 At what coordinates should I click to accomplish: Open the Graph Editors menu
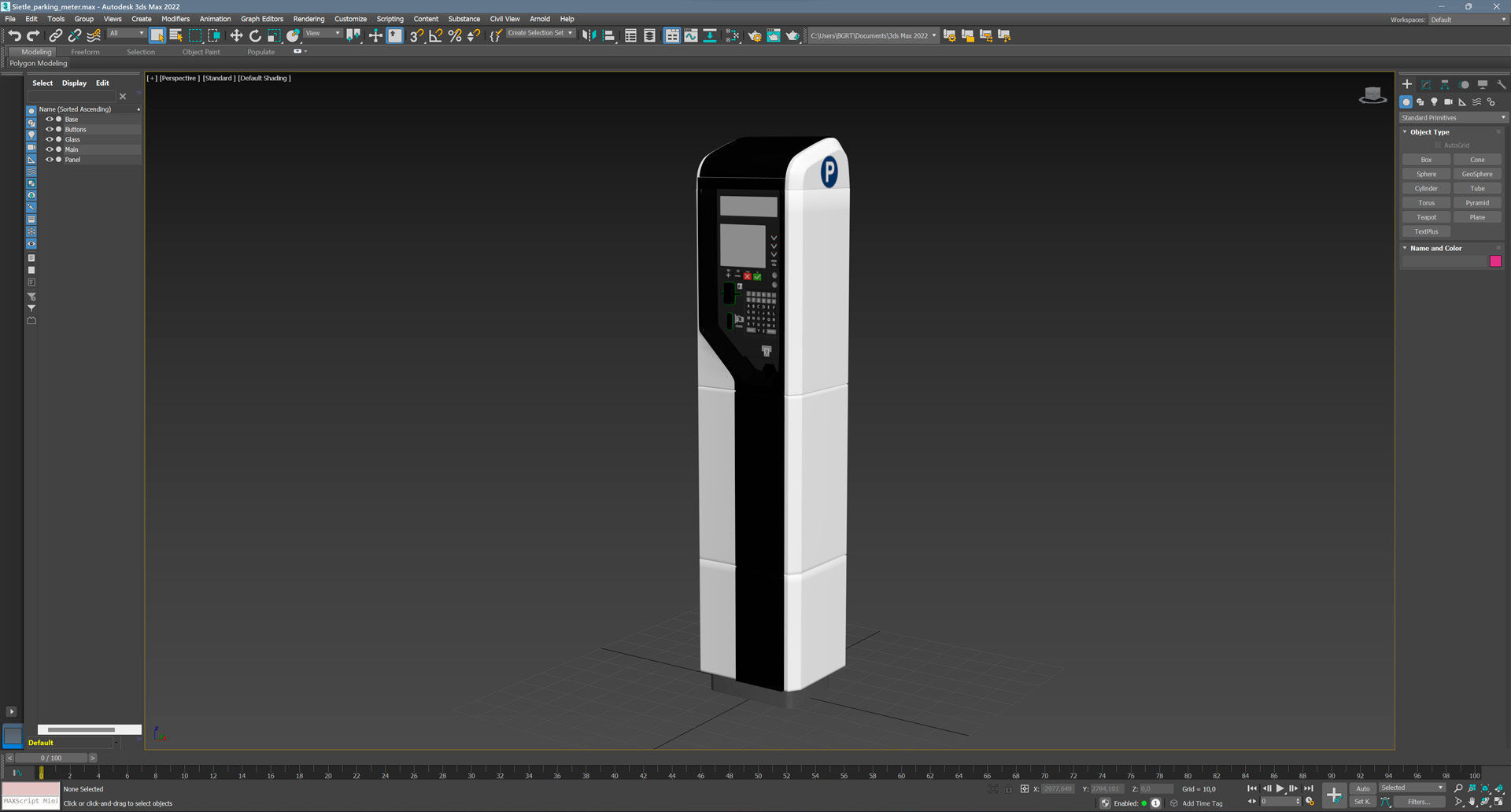pos(262,19)
